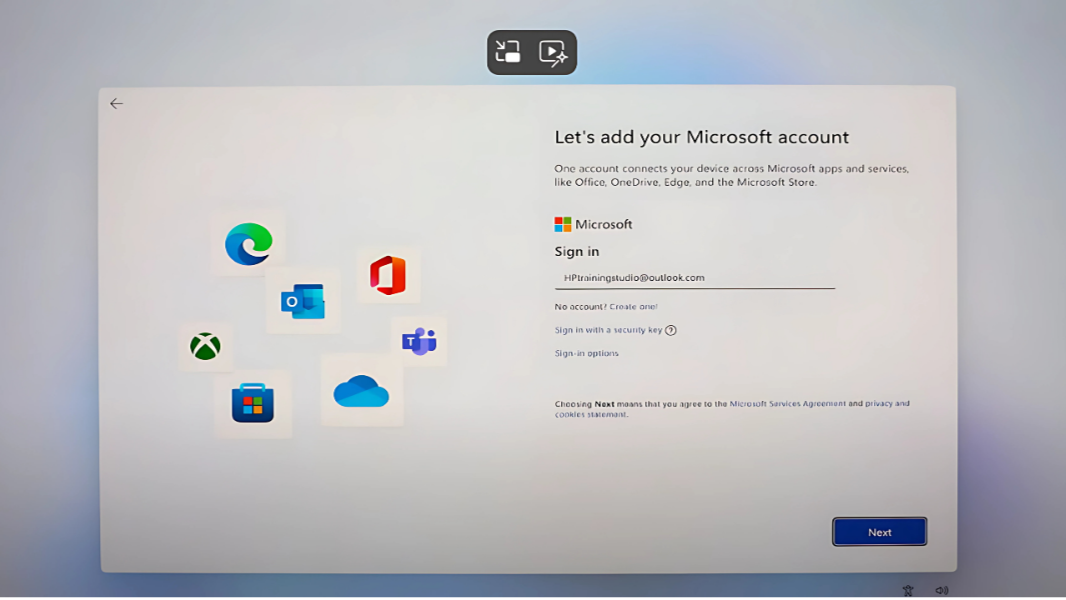Click the volume speaker icon

(942, 590)
